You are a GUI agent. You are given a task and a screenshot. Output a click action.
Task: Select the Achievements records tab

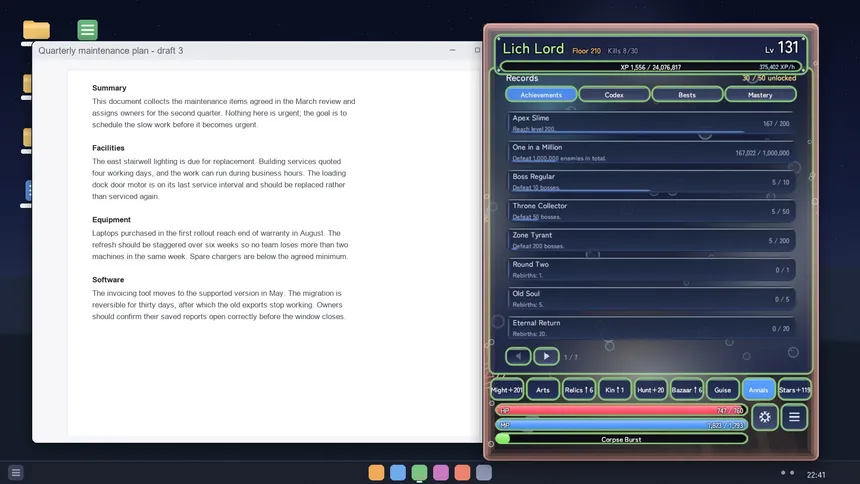click(541, 95)
